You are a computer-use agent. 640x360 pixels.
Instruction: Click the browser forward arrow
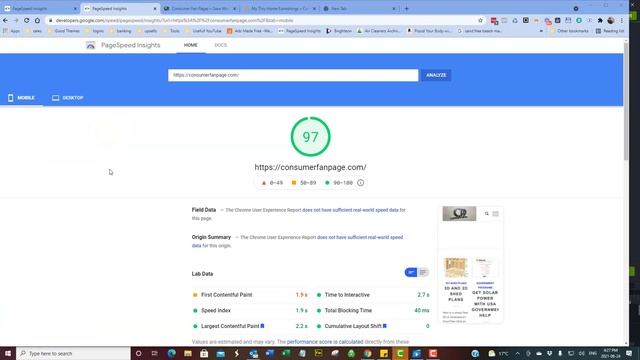(16, 20)
